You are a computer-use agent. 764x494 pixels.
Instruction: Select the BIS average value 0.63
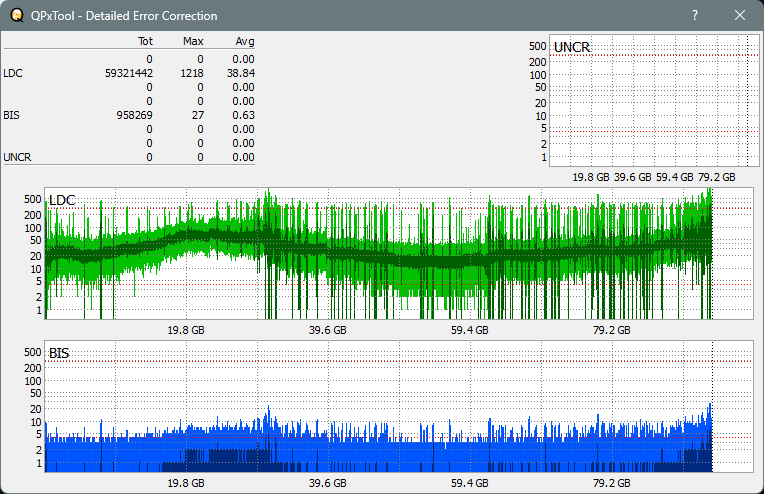click(243, 115)
